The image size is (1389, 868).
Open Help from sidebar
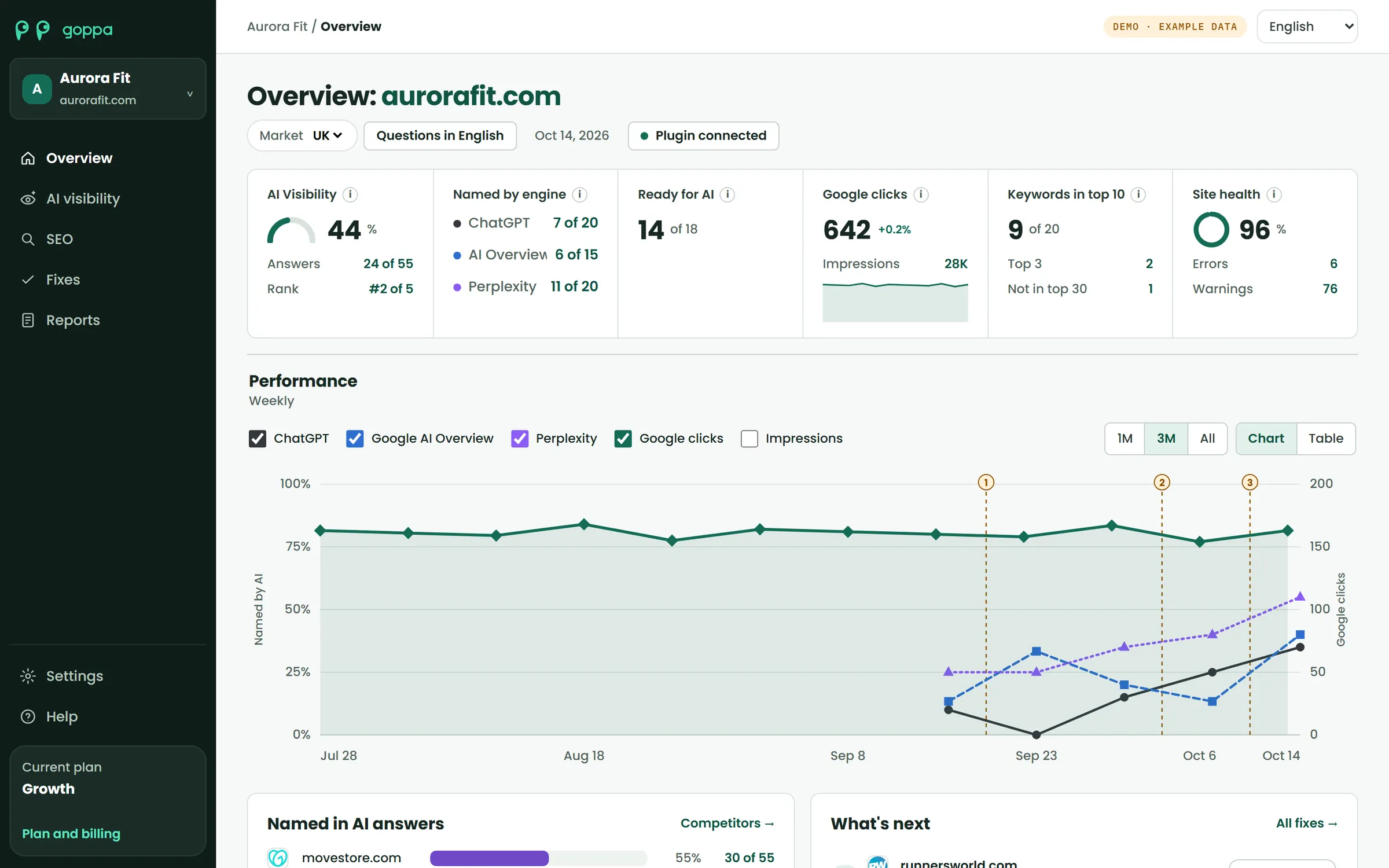[x=62, y=716]
